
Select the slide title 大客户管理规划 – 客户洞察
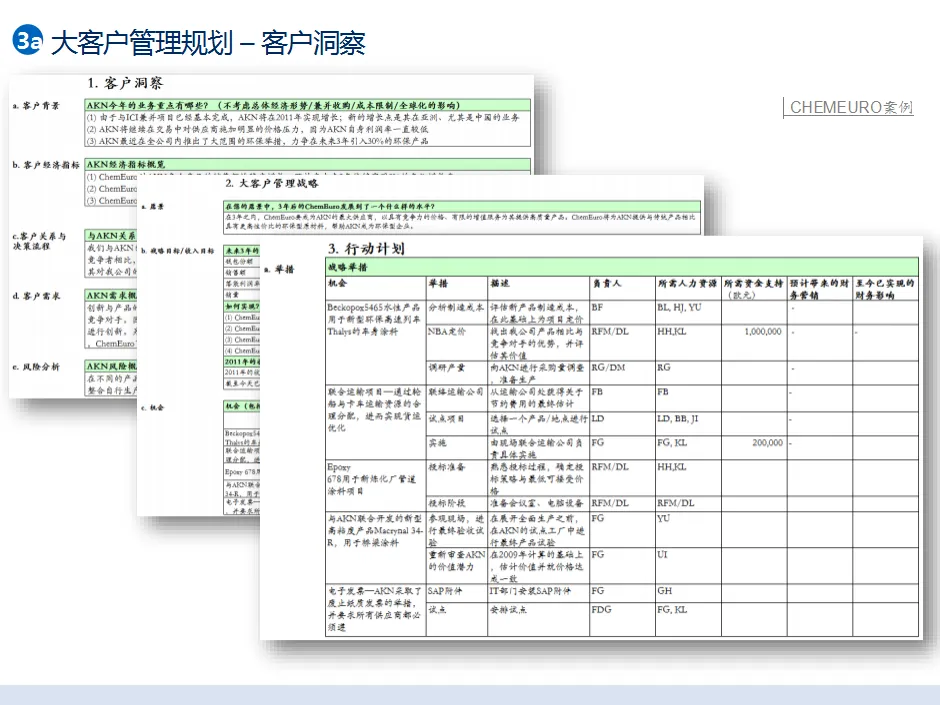click(x=208, y=43)
